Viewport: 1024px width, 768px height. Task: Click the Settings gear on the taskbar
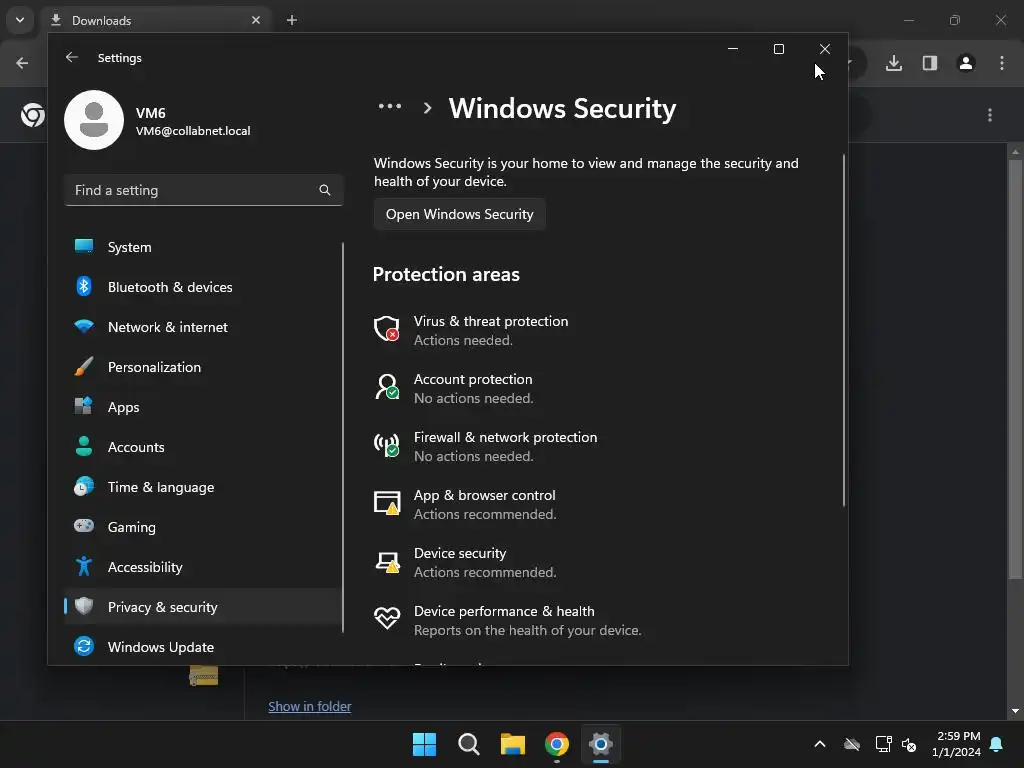(601, 744)
